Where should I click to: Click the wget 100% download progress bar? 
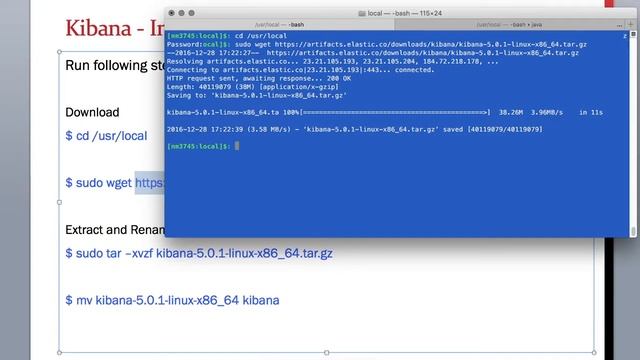pyautogui.click(x=395, y=112)
